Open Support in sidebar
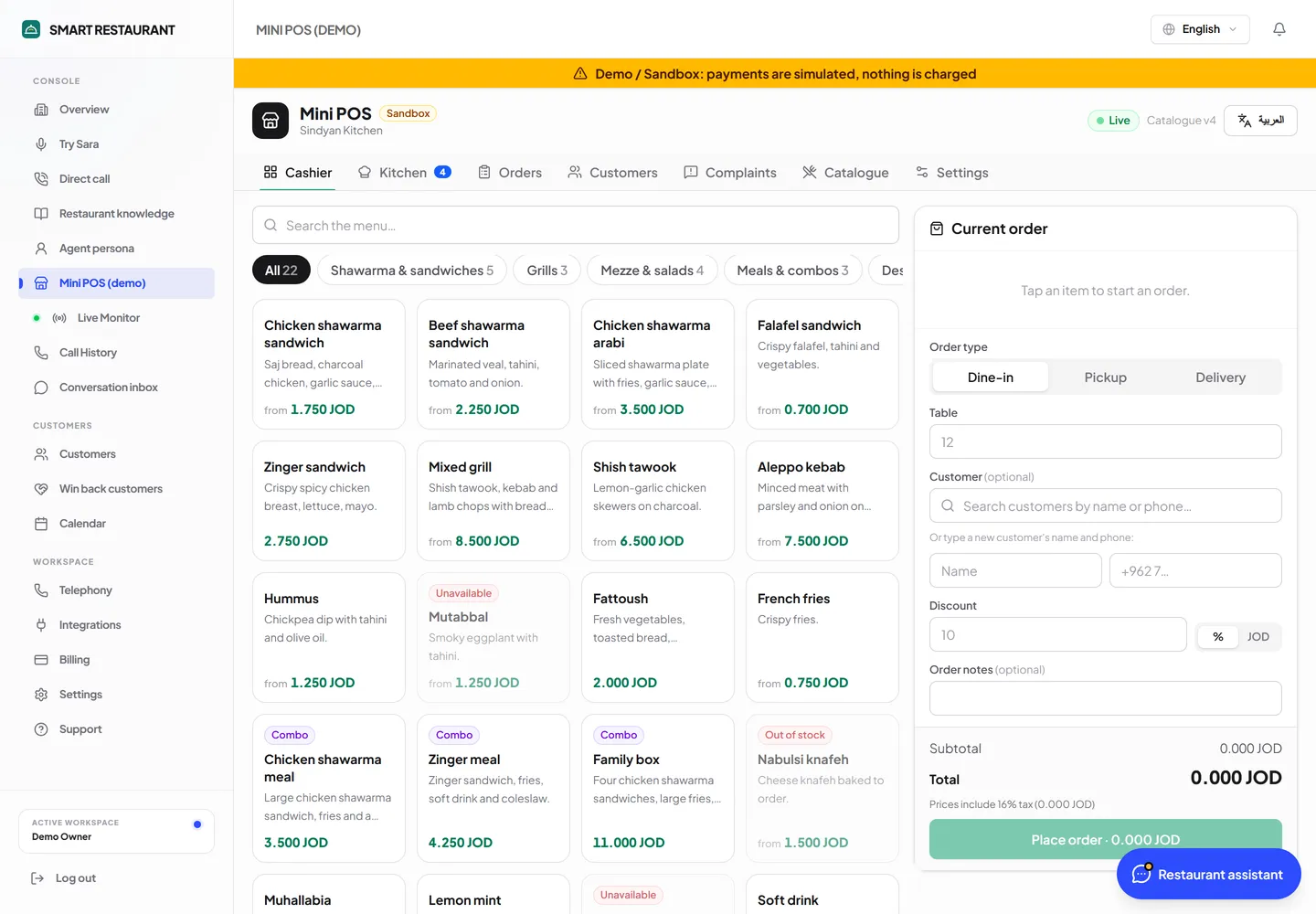The width and height of the screenshot is (1316, 914). 117,729
